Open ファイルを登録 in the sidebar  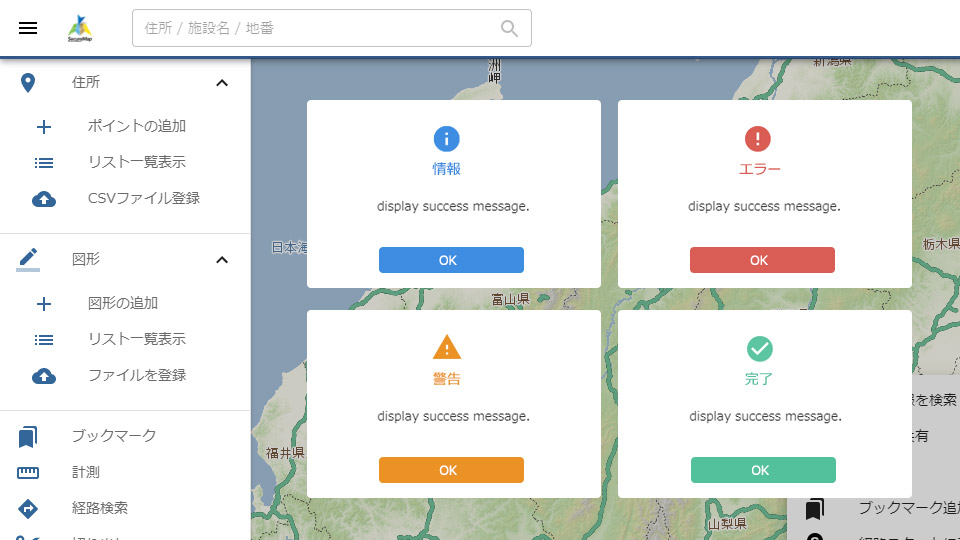pyautogui.click(x=137, y=375)
